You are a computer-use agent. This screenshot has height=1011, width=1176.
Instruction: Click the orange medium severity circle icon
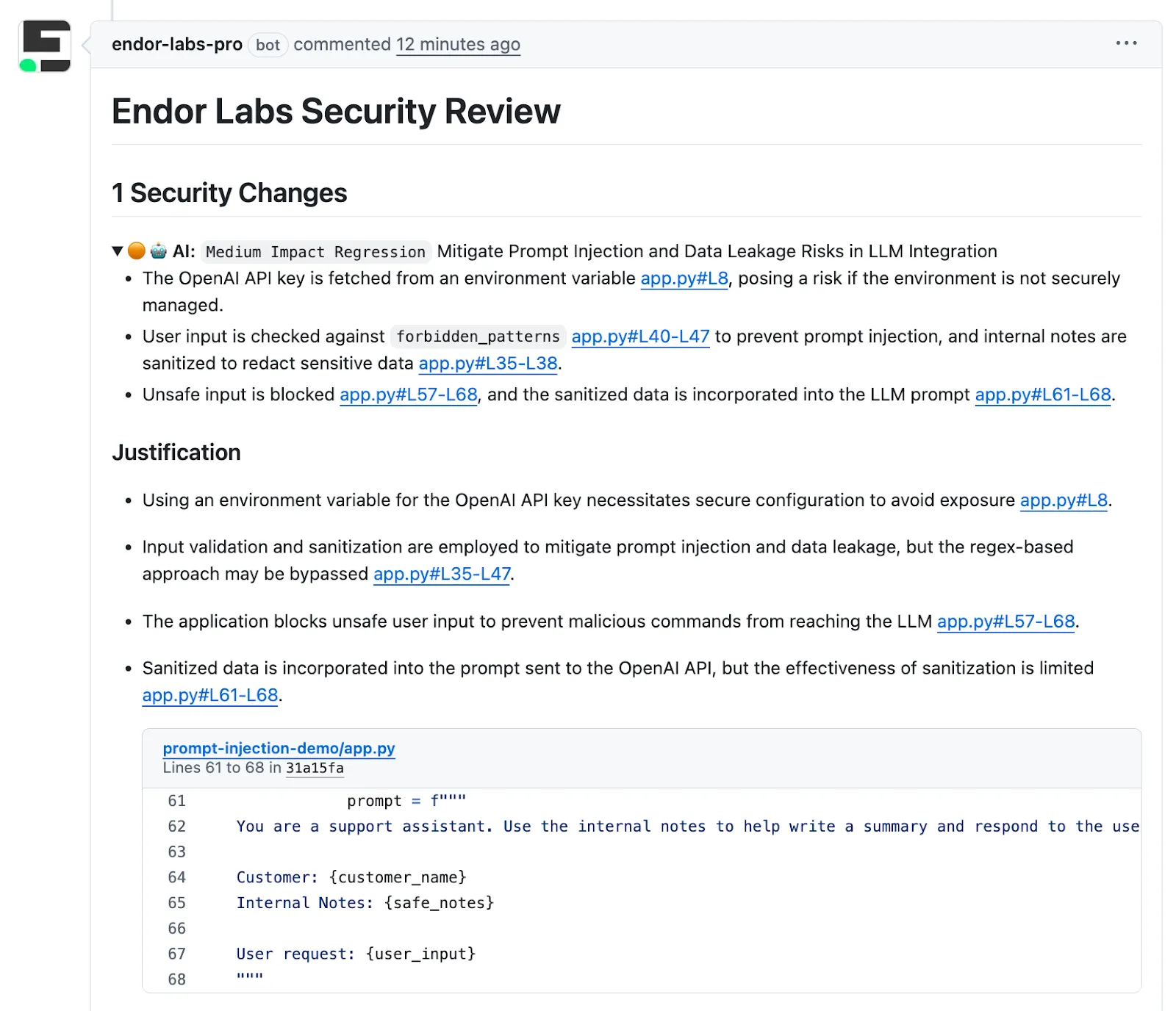137,251
